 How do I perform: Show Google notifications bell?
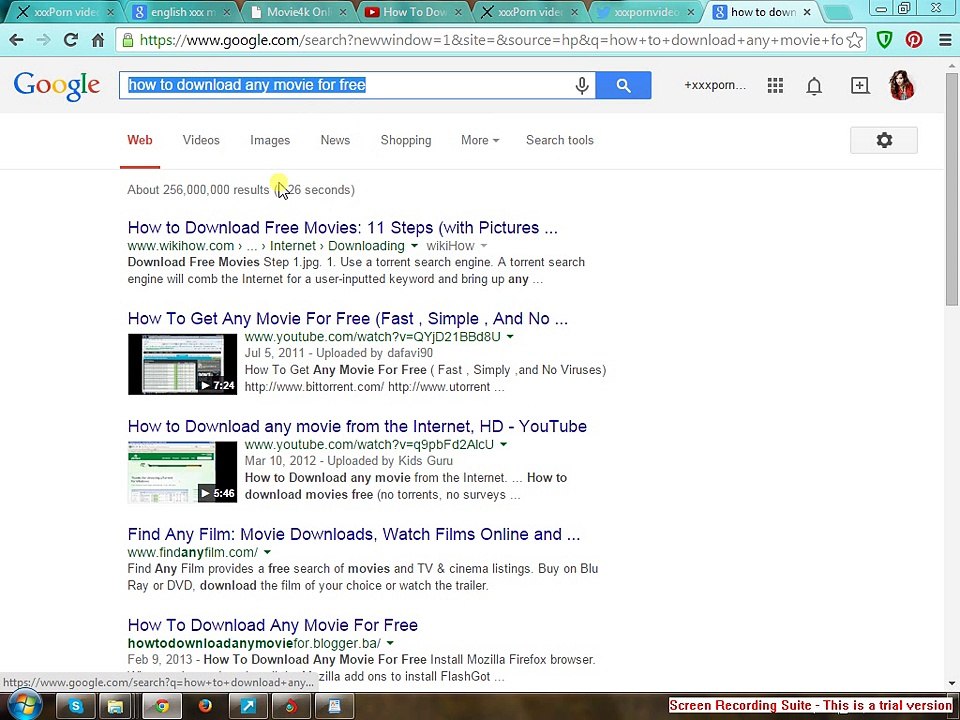pyautogui.click(x=814, y=86)
